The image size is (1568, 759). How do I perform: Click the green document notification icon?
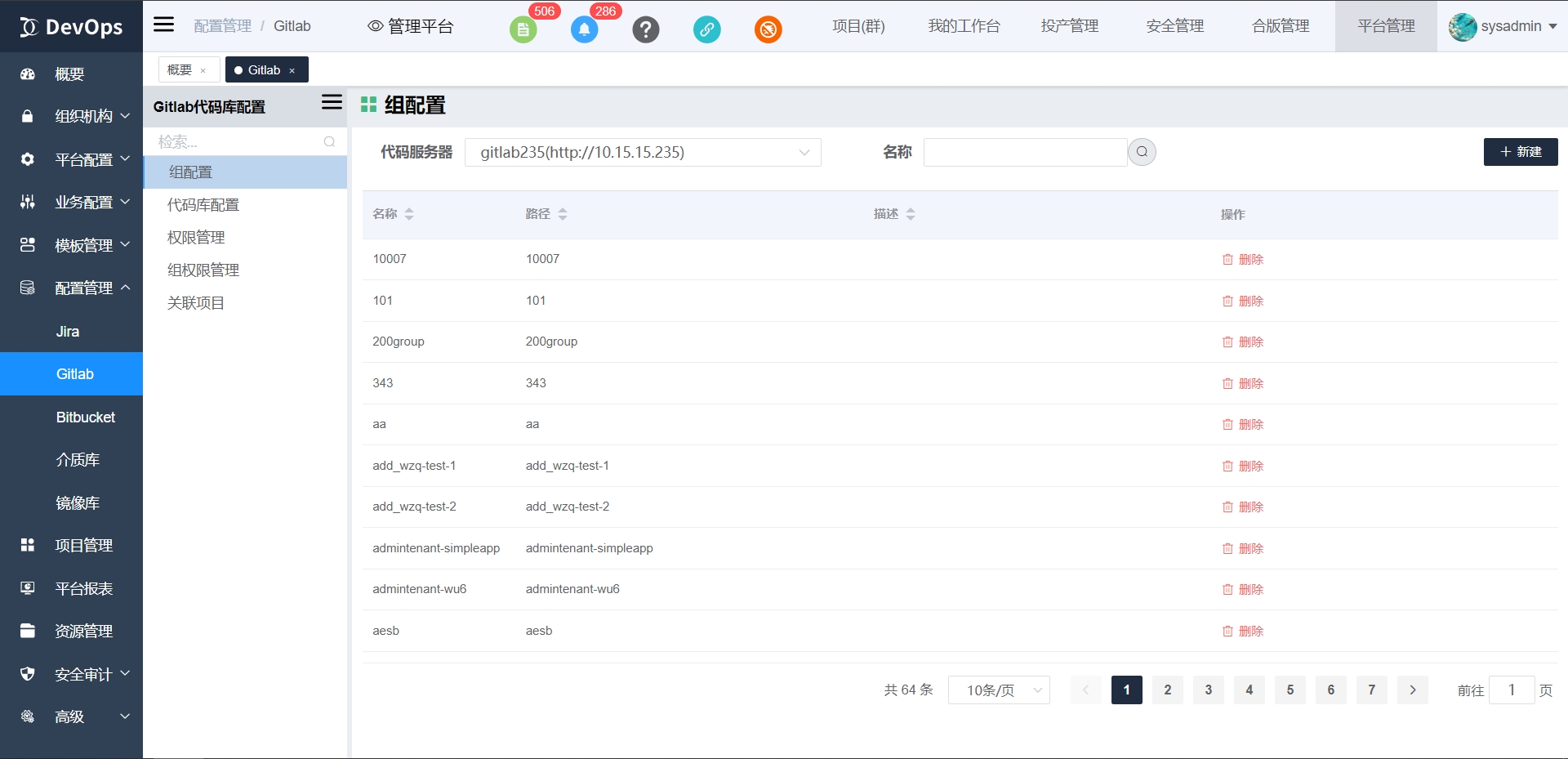click(523, 30)
